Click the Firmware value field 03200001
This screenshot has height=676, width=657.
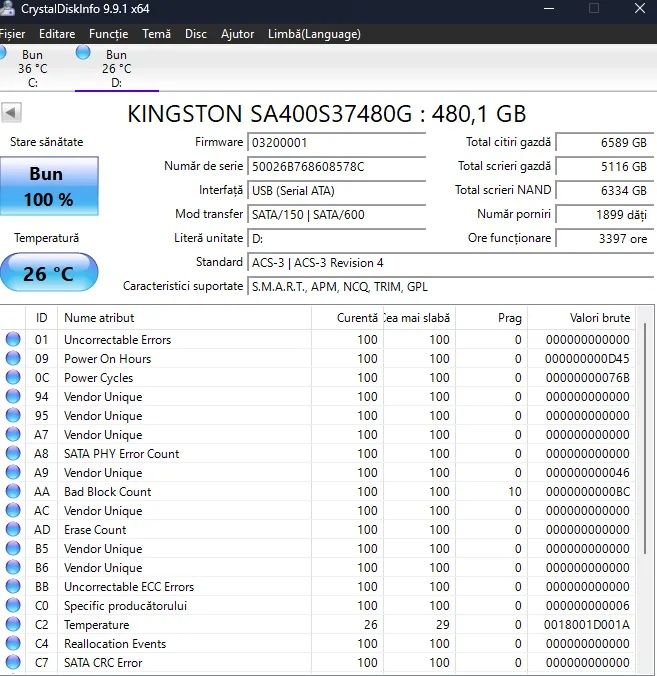337,142
